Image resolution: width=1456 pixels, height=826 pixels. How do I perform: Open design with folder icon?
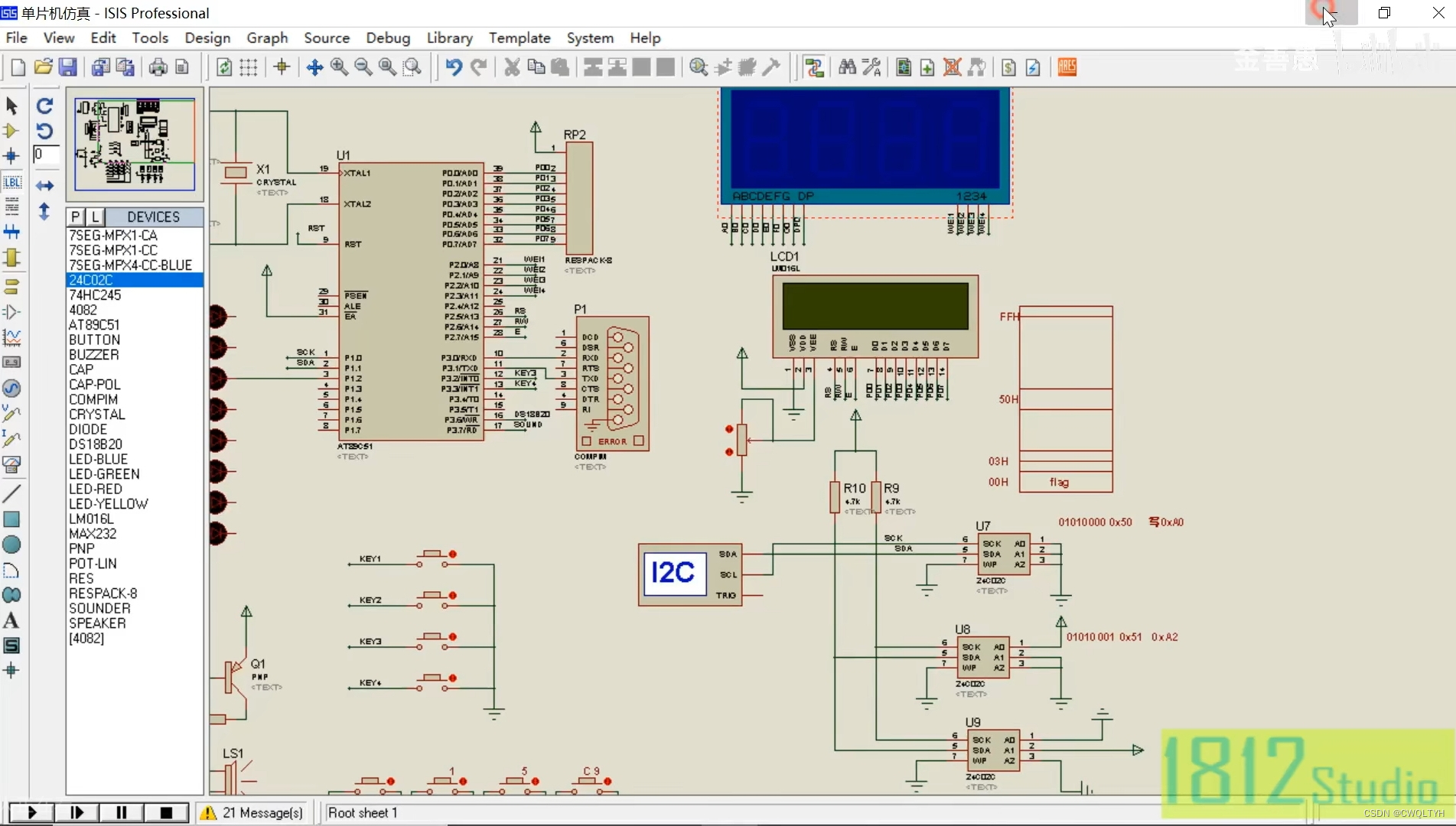point(43,67)
